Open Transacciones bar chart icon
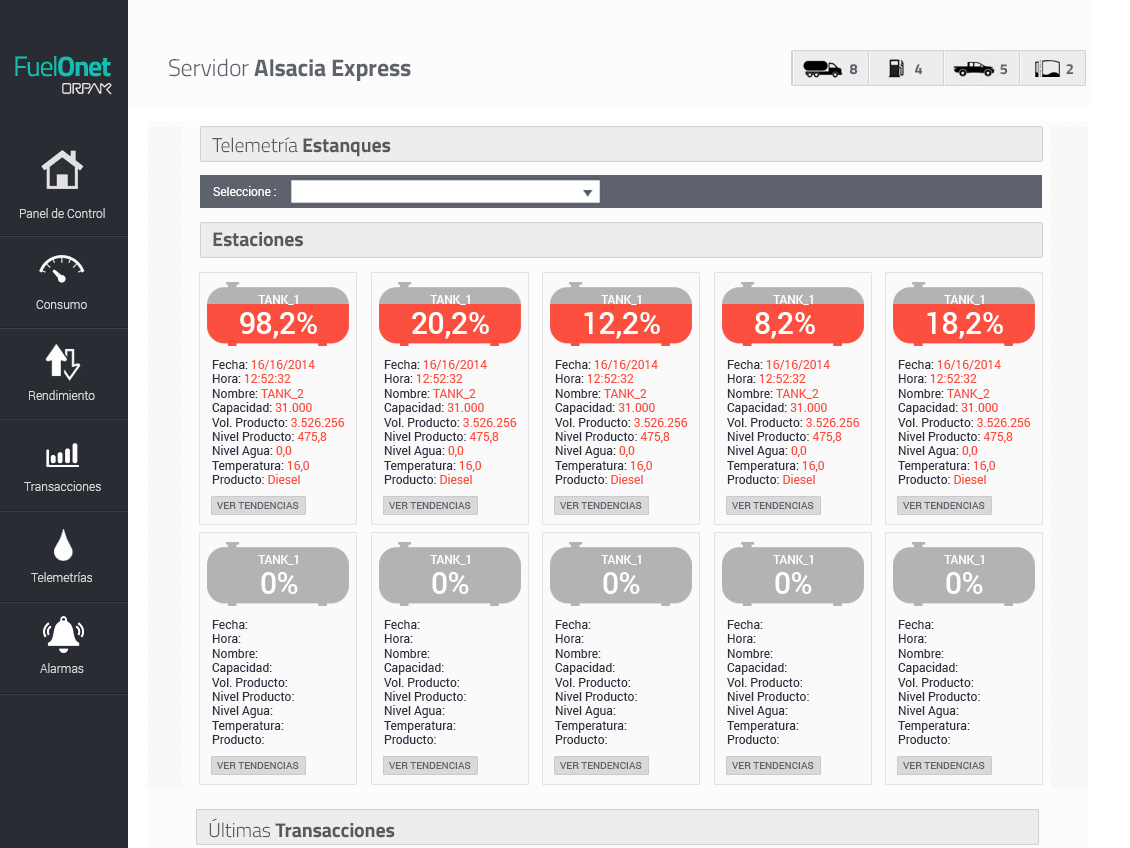 [62, 456]
